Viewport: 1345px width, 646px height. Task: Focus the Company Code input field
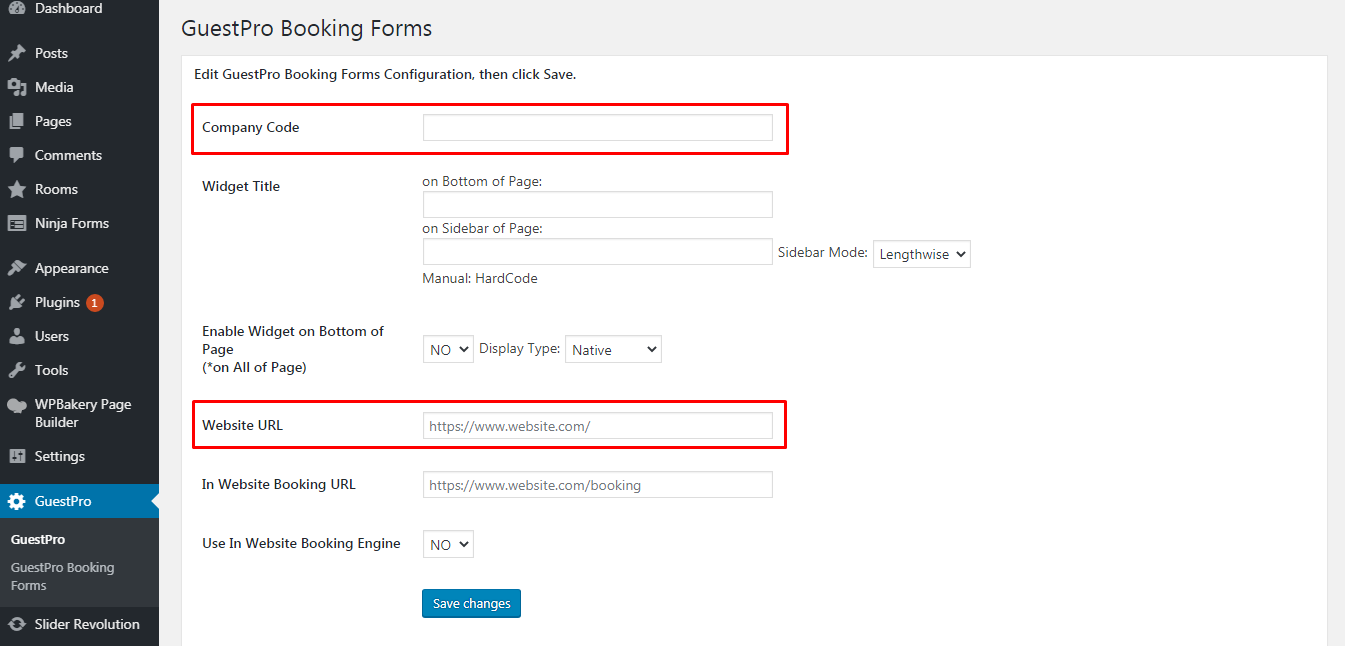click(x=597, y=127)
